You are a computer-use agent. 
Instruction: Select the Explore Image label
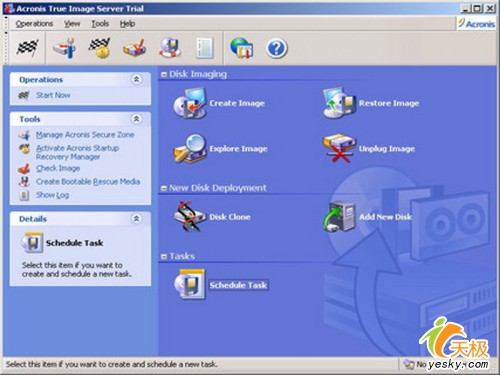pyautogui.click(x=238, y=149)
